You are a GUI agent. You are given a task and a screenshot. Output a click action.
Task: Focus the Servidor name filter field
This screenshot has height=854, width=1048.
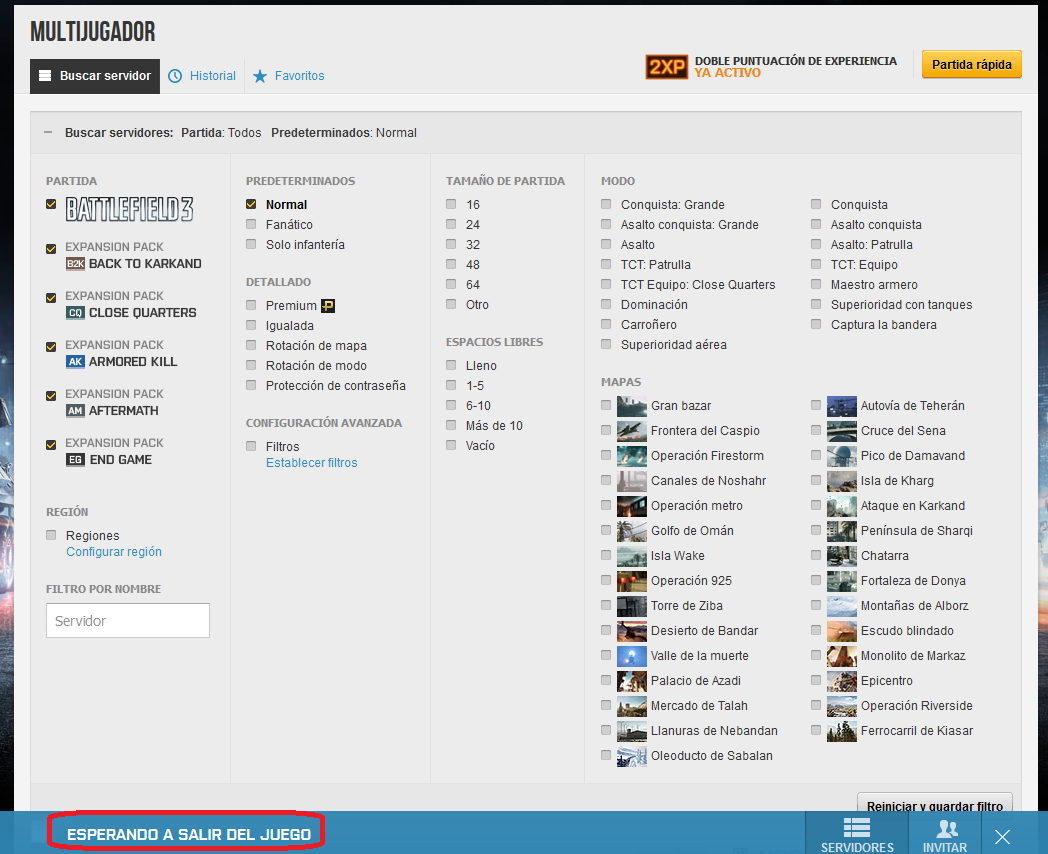pyautogui.click(x=128, y=621)
